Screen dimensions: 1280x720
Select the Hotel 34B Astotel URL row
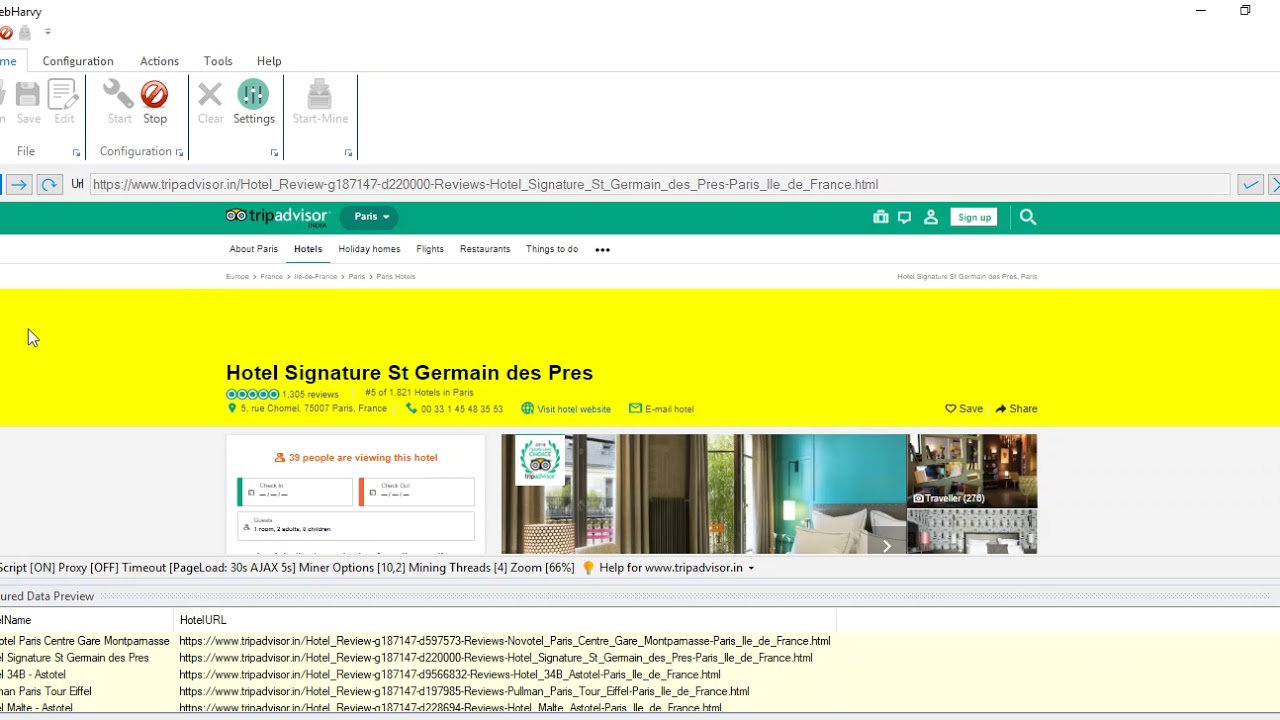click(450, 675)
